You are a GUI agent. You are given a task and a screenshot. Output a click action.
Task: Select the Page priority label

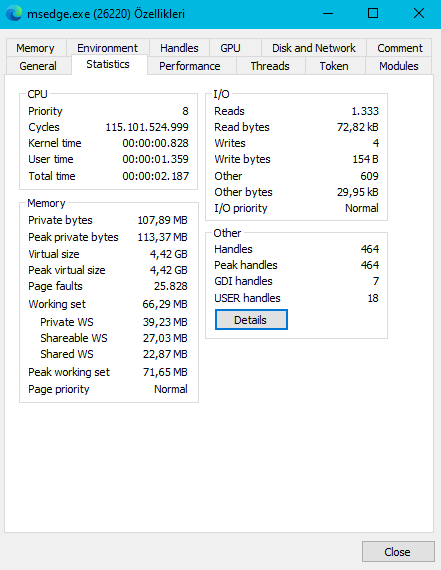click(x=59, y=389)
